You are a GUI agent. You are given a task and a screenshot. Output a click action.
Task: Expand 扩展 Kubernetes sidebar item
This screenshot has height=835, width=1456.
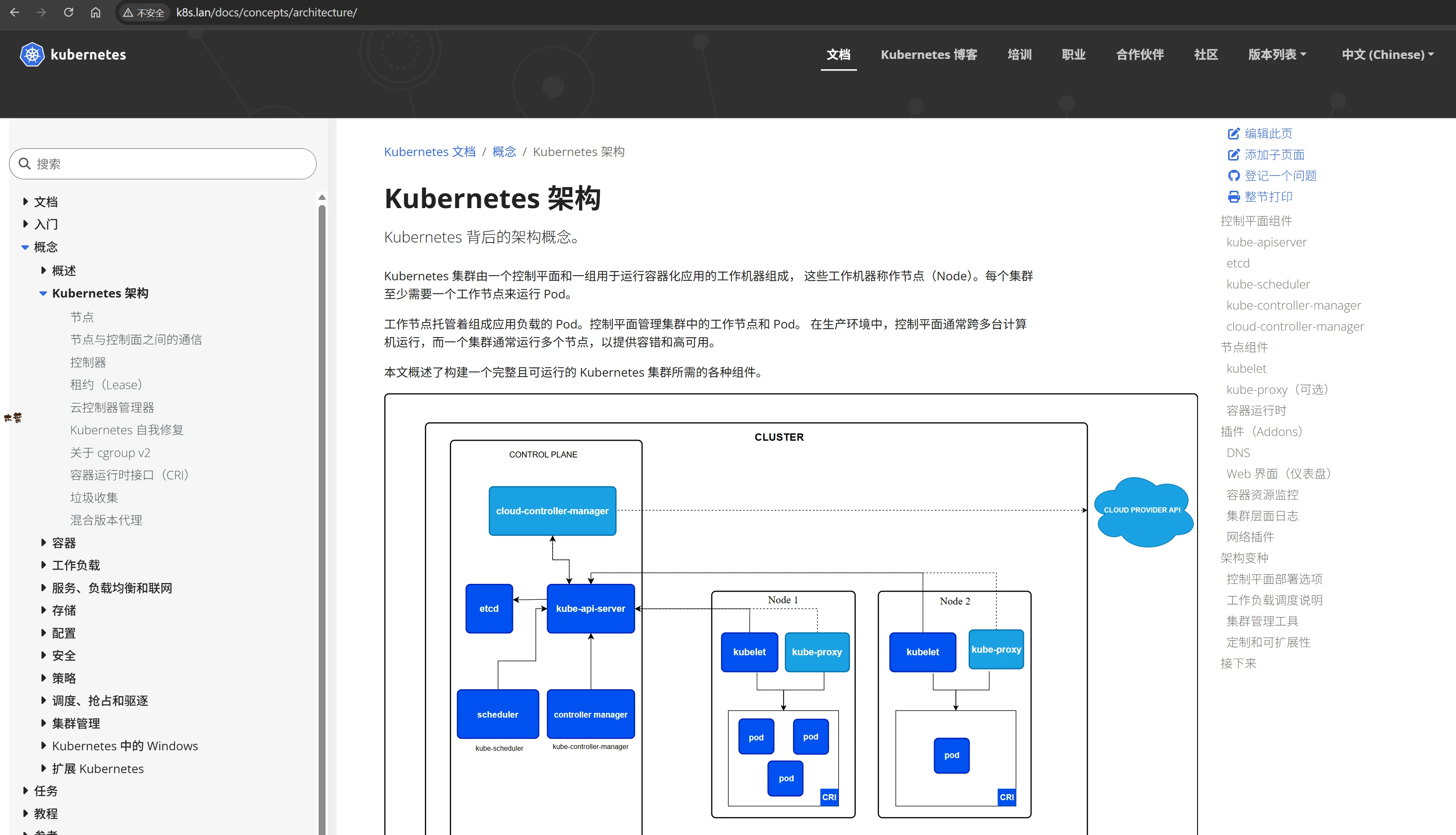pyautogui.click(x=43, y=768)
